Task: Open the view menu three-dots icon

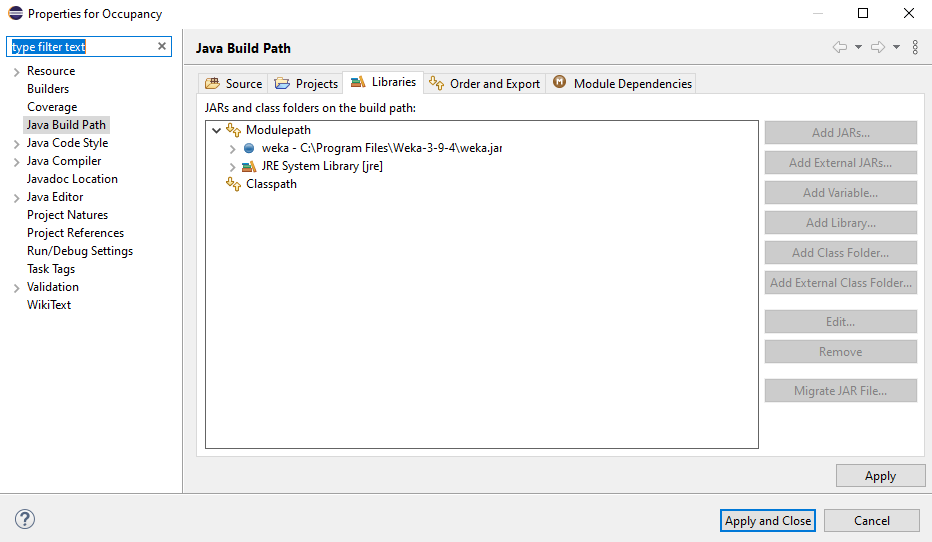Action: pos(915,47)
